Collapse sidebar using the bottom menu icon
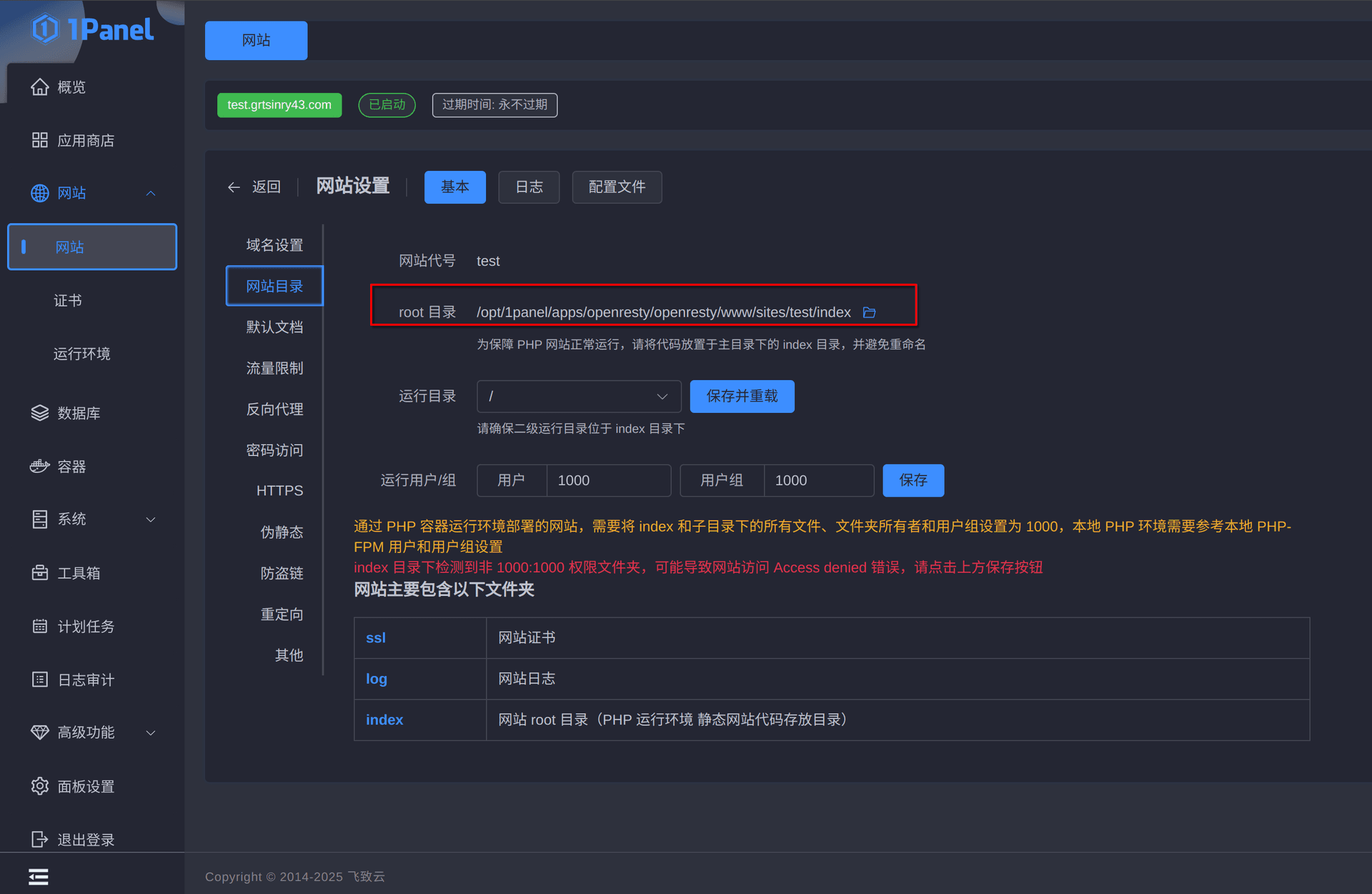Viewport: 1372px width, 894px height. [x=39, y=876]
